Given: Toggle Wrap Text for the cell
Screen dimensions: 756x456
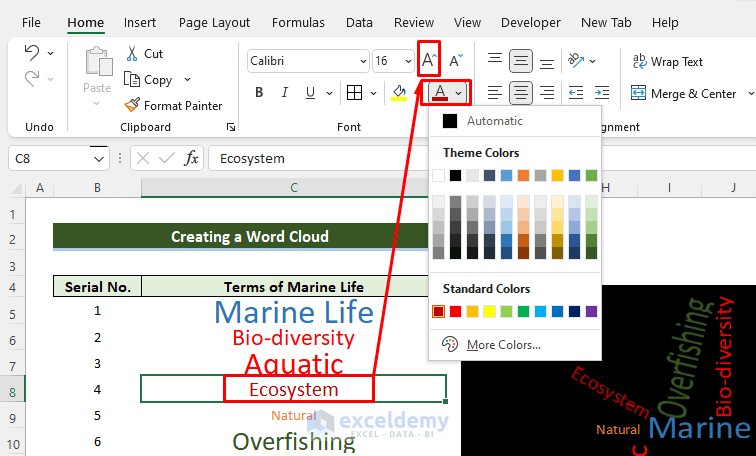Looking at the screenshot, I should (x=668, y=62).
